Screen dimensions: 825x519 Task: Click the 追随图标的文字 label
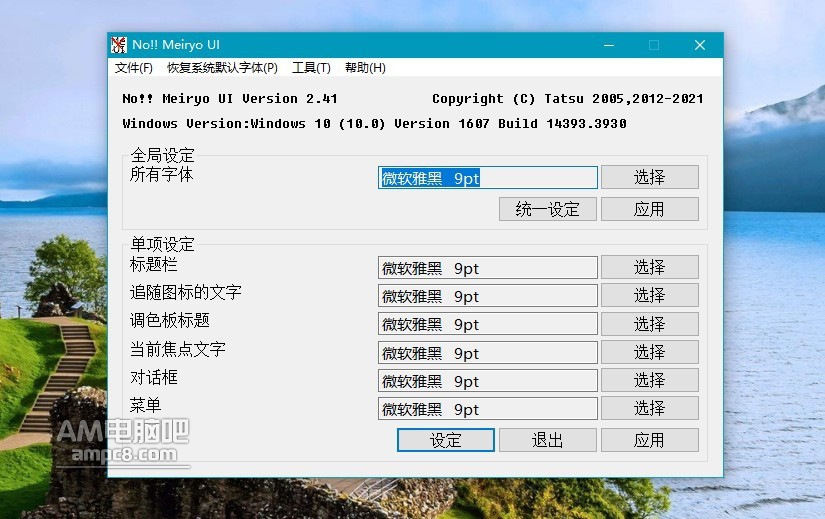pos(186,292)
